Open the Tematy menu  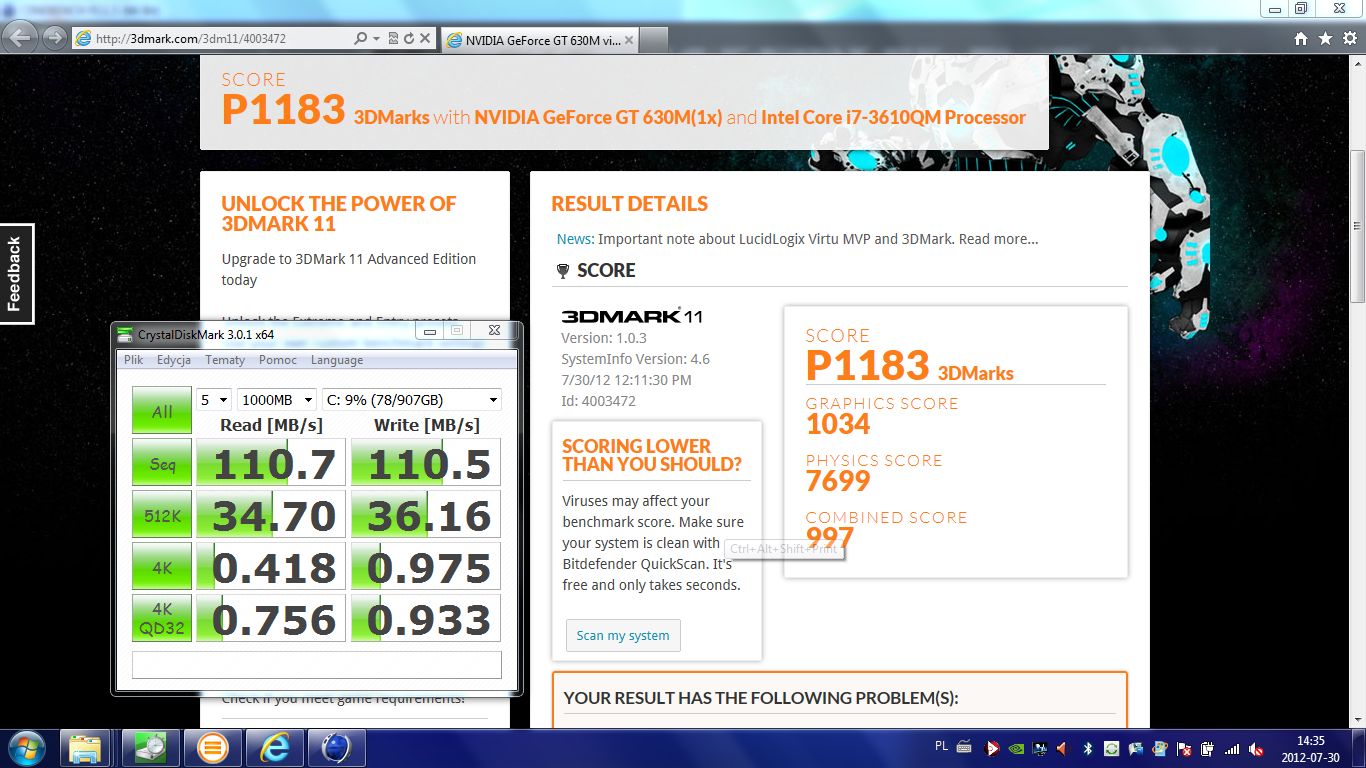[225, 360]
